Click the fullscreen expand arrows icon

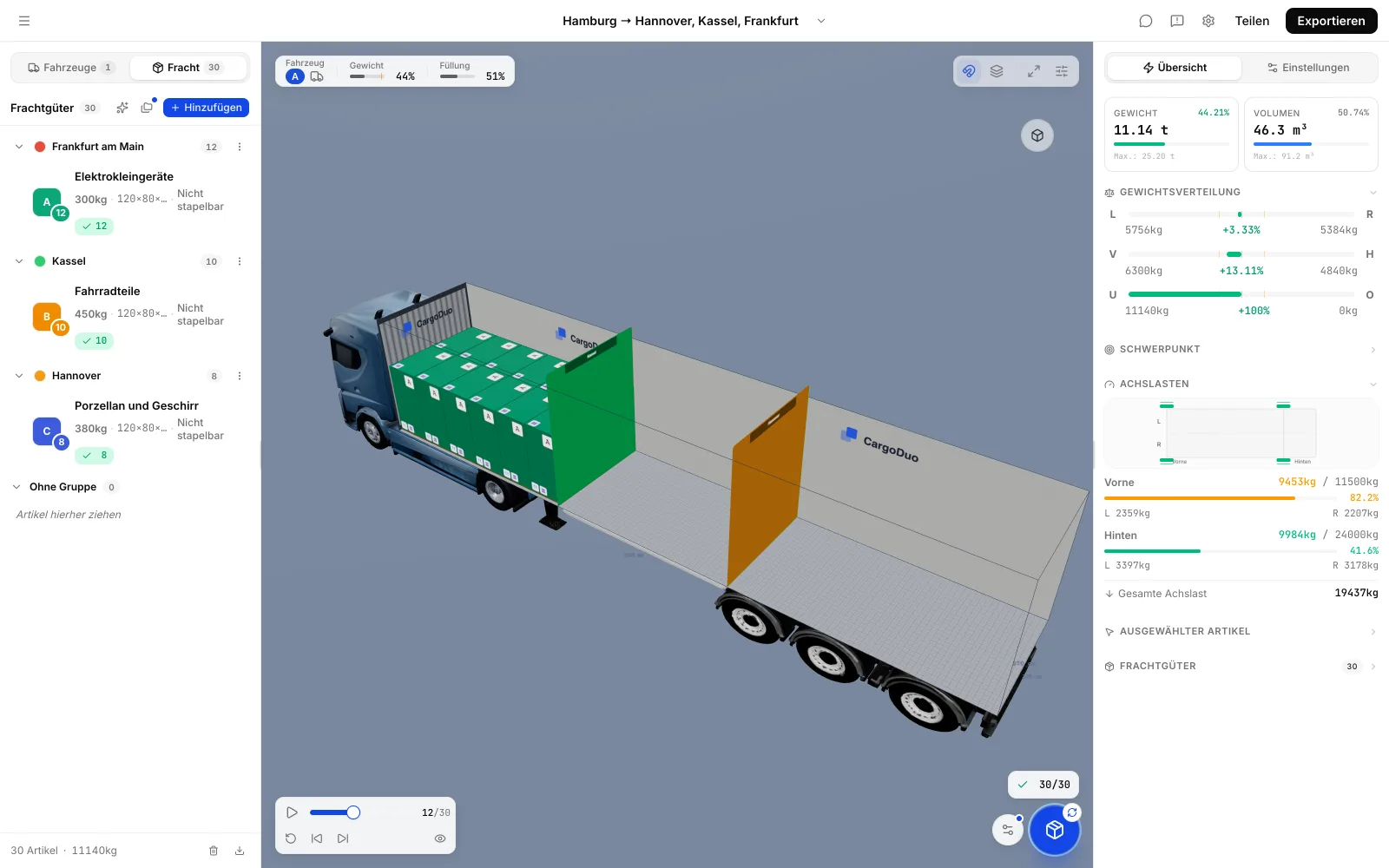(1034, 71)
